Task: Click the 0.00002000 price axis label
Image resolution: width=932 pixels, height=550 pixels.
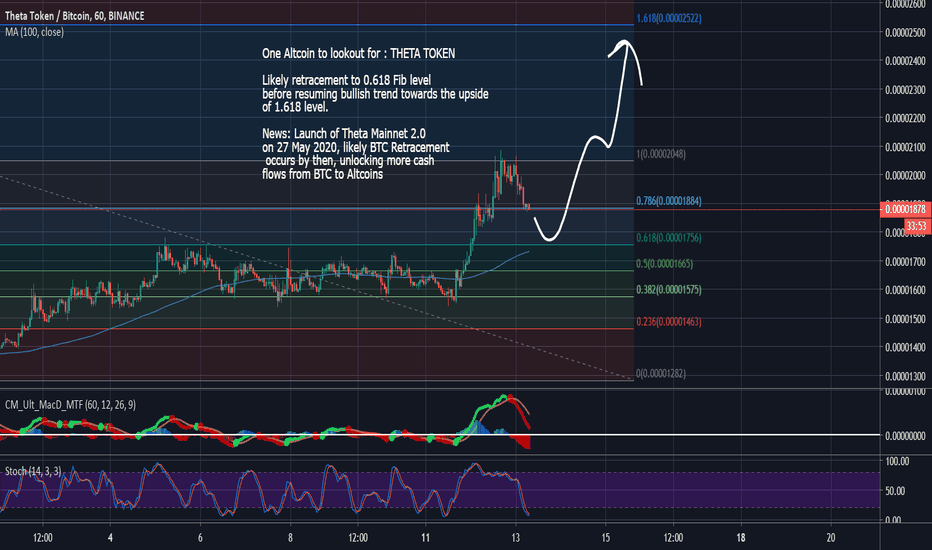Action: pyautogui.click(x=905, y=176)
